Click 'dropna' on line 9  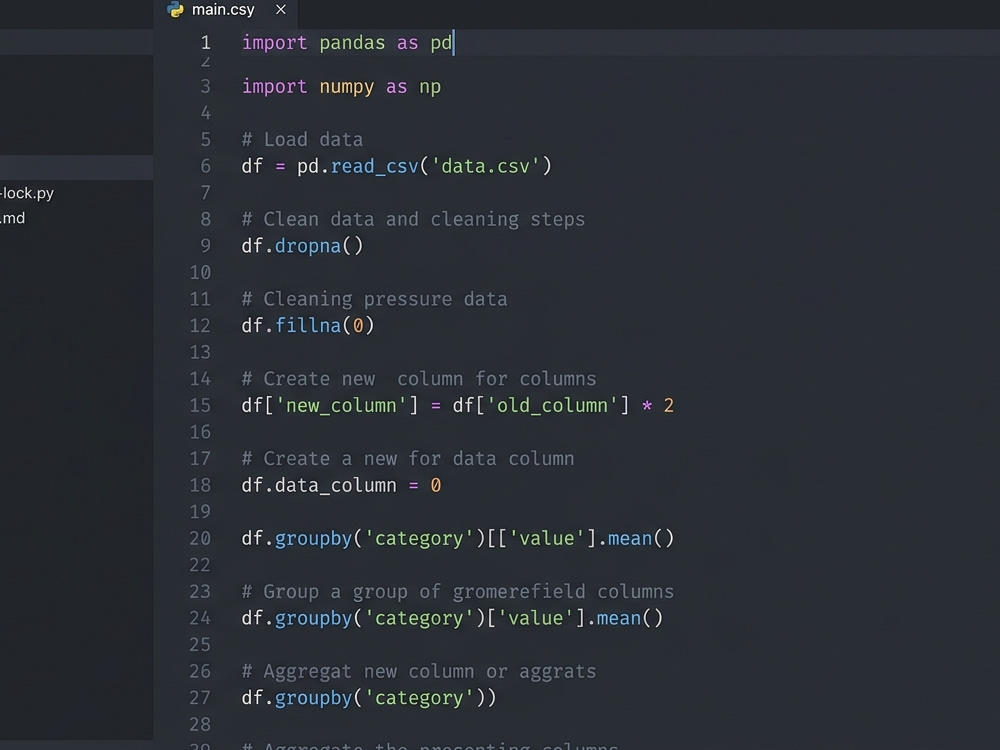(308, 246)
